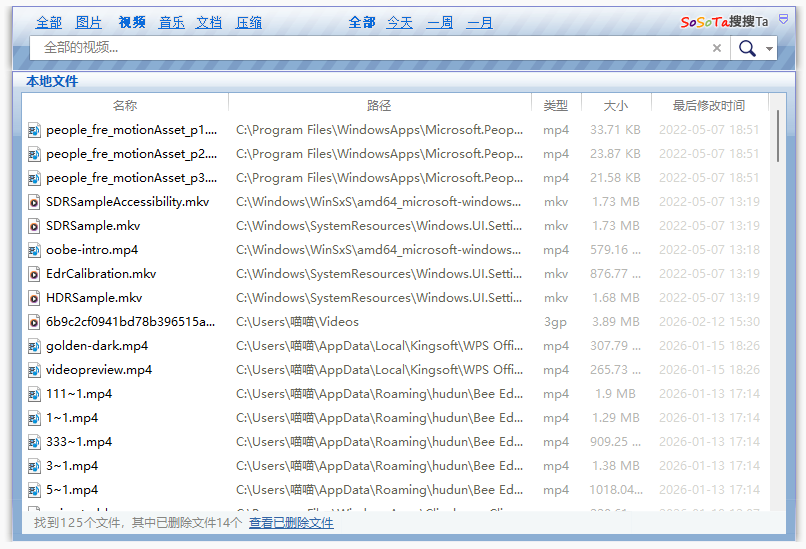Click file icon of SDRSample.mkv
Viewport: 806px width, 549px height.
(33, 226)
